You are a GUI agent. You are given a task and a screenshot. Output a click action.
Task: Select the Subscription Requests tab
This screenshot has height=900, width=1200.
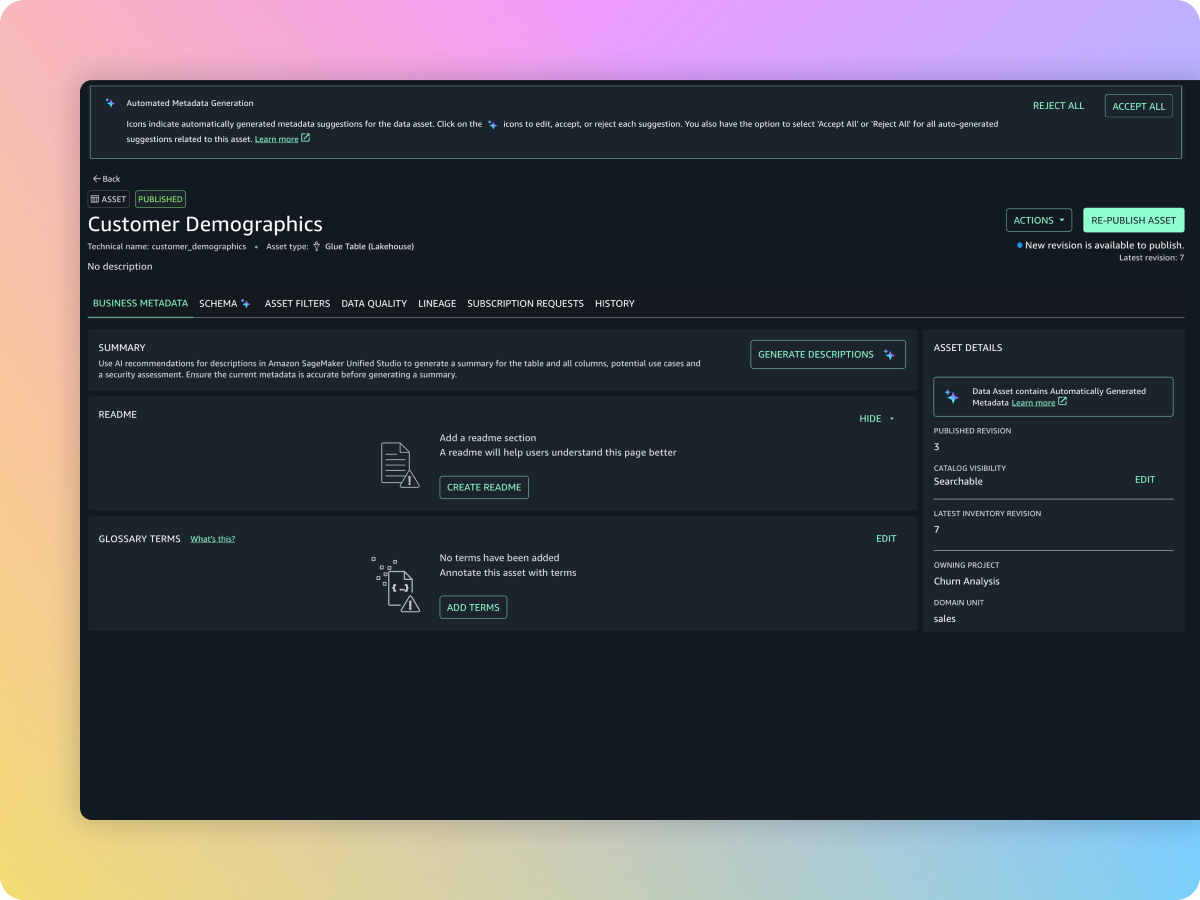(x=525, y=304)
